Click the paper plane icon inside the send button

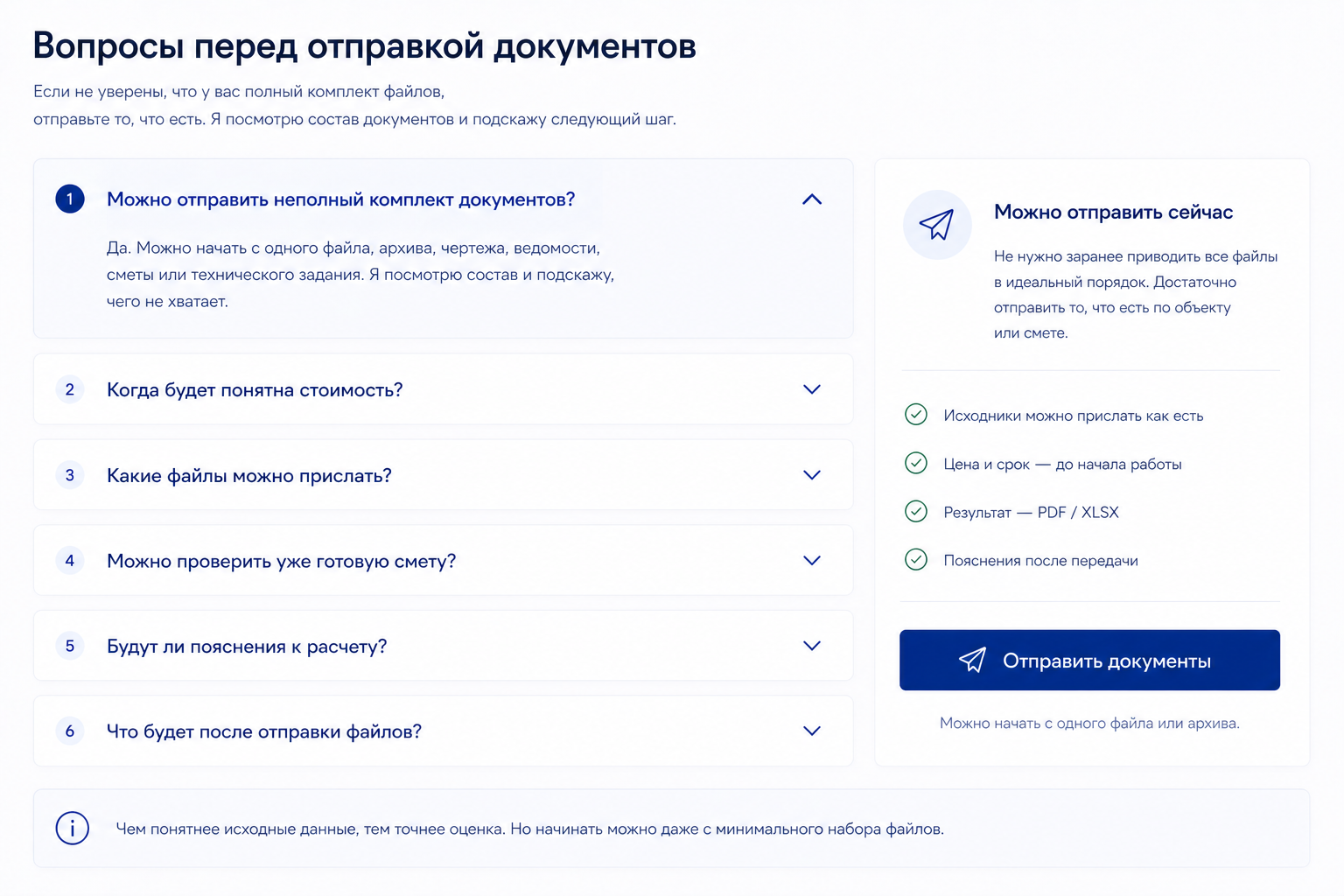[x=972, y=660]
